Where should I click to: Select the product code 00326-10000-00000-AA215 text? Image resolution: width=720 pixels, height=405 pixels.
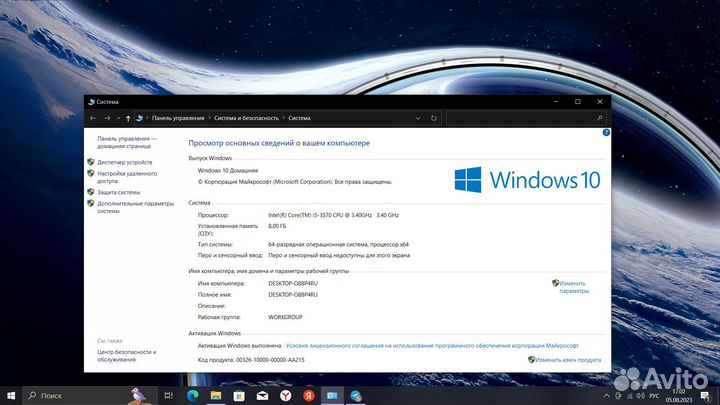[270, 360]
